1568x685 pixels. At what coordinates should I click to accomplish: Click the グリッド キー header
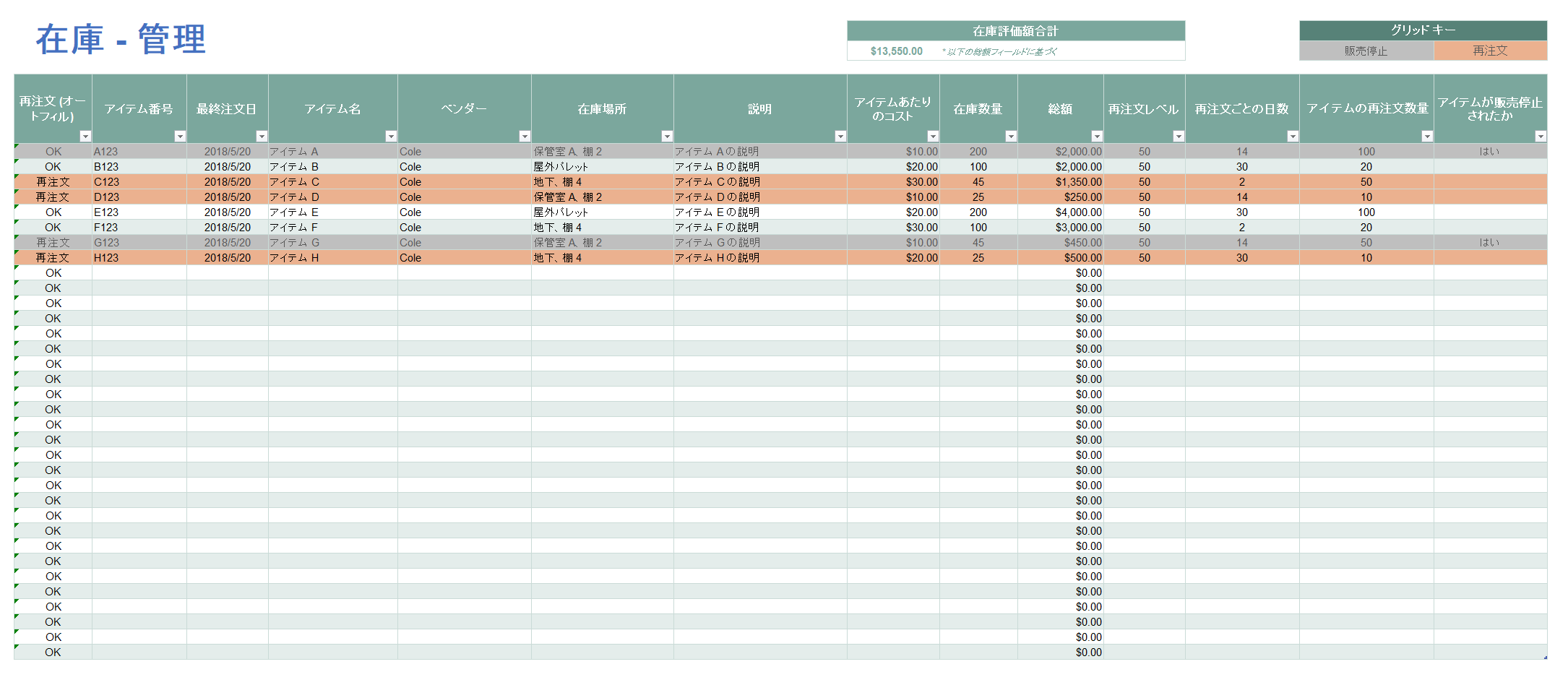tap(1423, 30)
